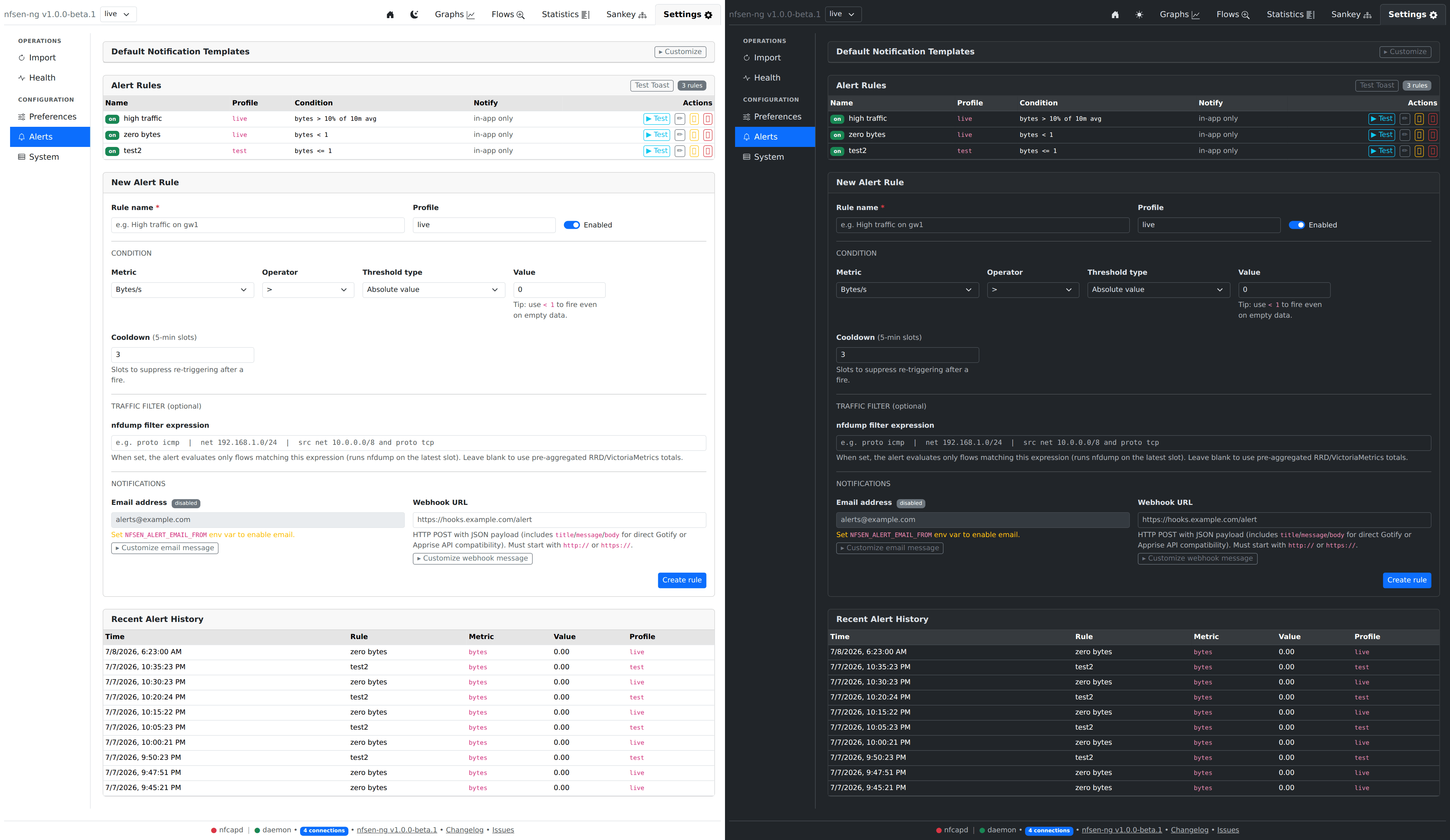Open the Statistics tab in light-theme navbar
Viewport: 1450px width, 840px height.
click(566, 14)
